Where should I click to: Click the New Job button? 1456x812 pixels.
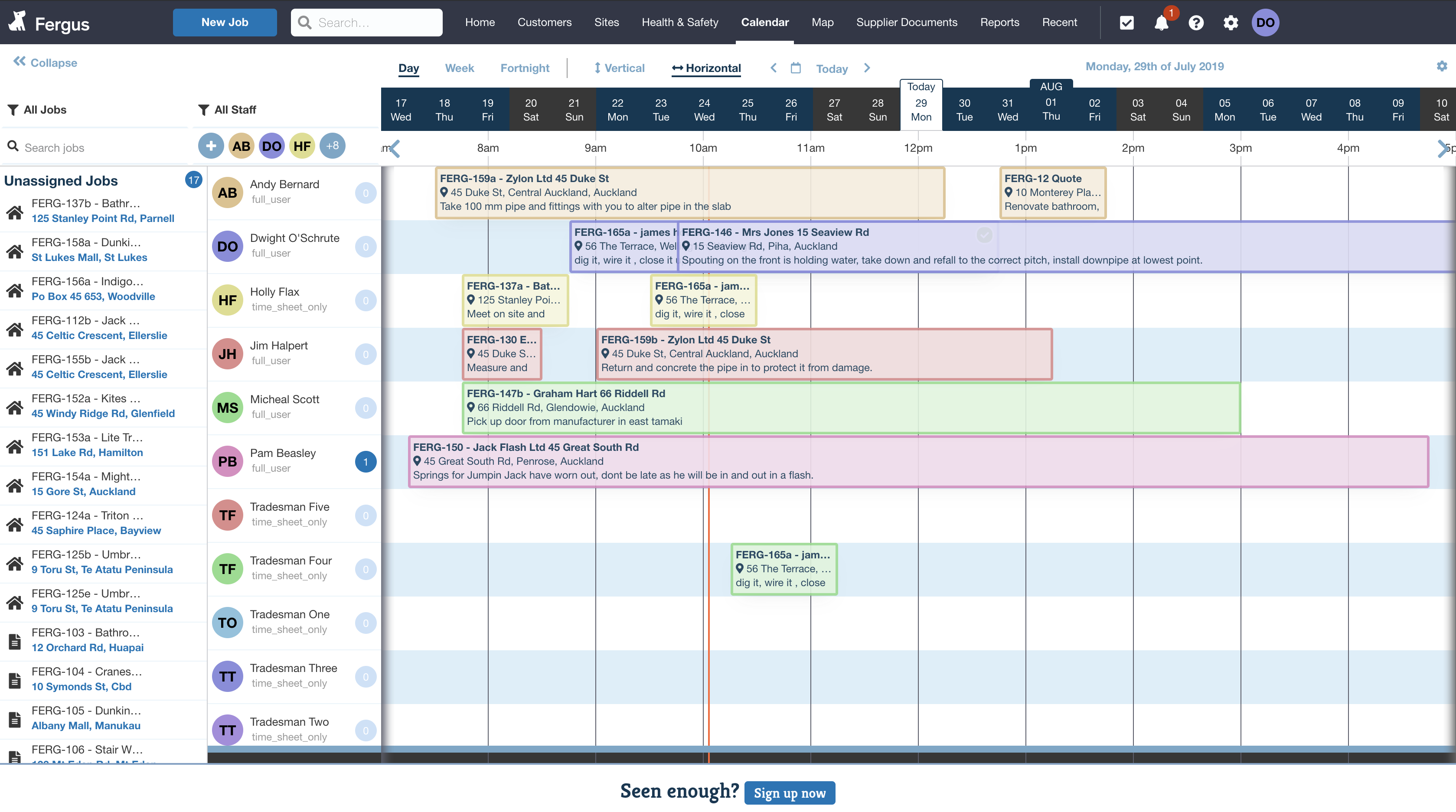coord(225,23)
